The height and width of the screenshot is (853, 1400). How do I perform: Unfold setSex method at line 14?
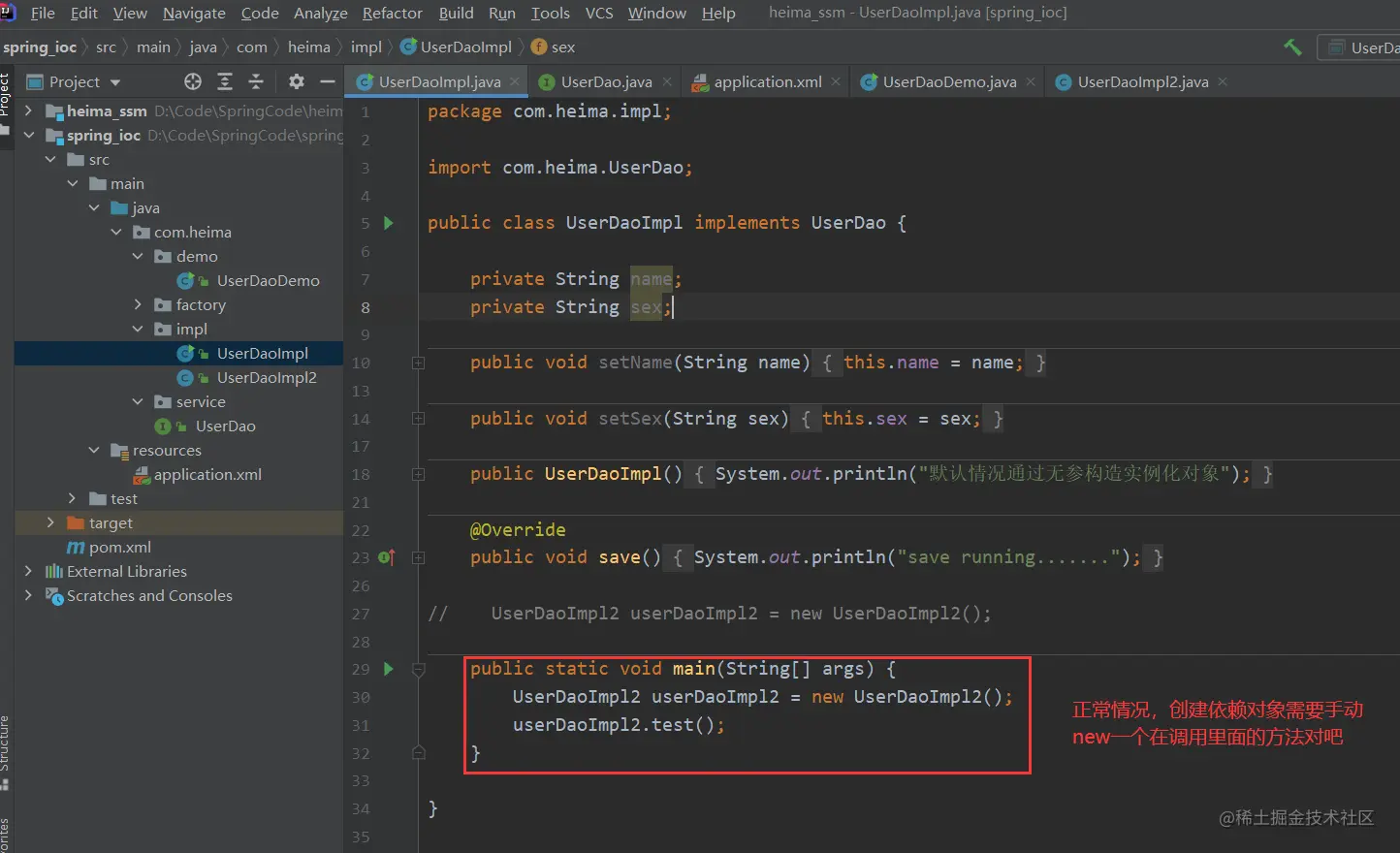tap(418, 419)
